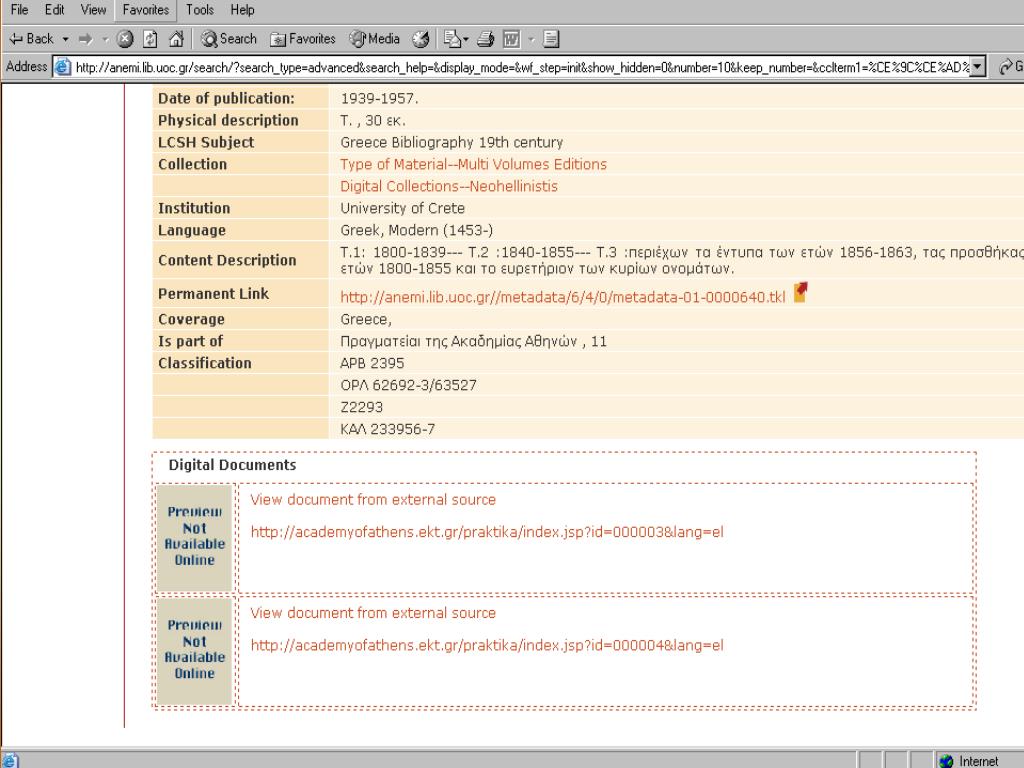
Task: Click inside the address bar URL field
Action: click(521, 67)
